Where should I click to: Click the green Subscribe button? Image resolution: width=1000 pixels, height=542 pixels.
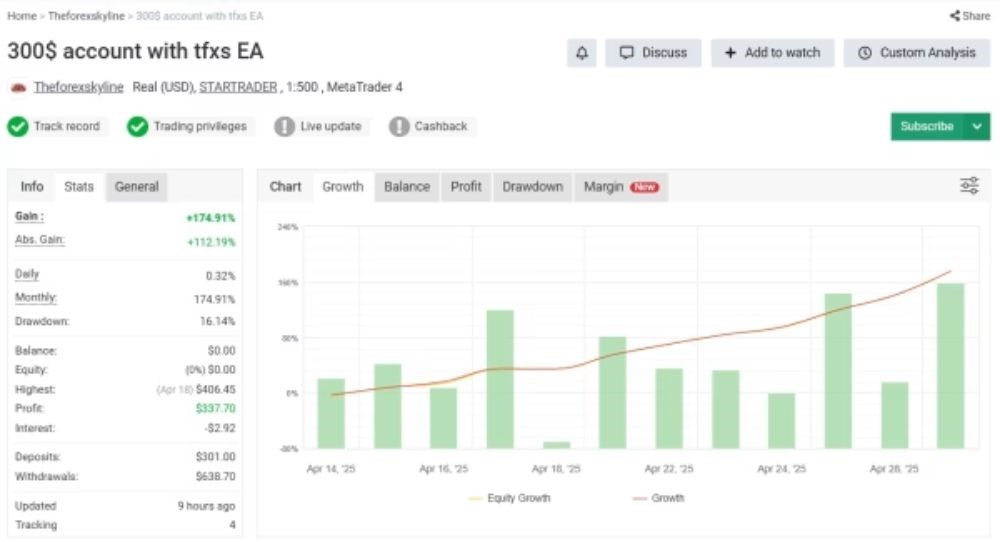[x=927, y=126]
